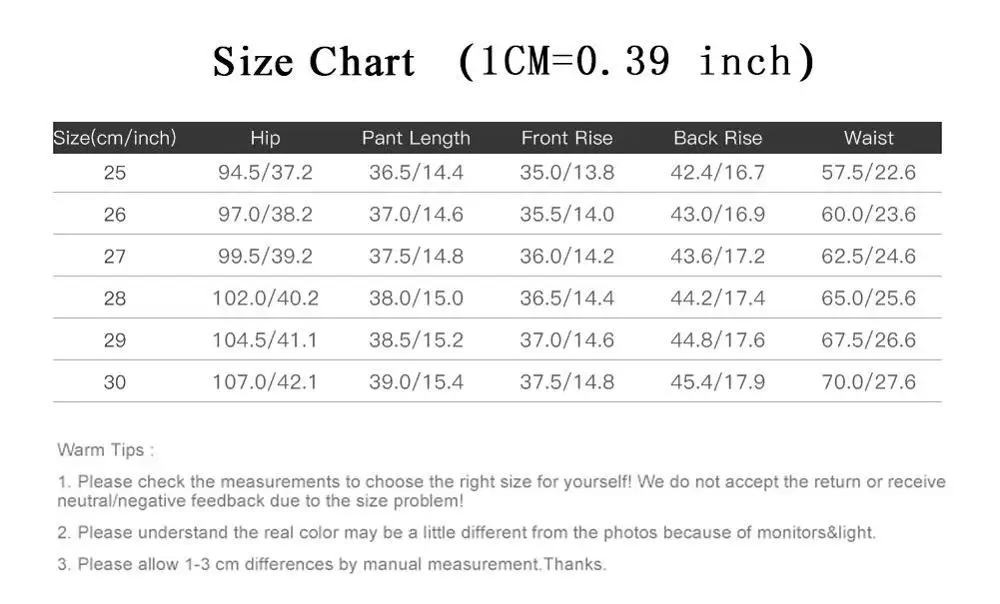Click pant length value 38.0/15.0
Screen dimensions: 1000x604
point(416,298)
